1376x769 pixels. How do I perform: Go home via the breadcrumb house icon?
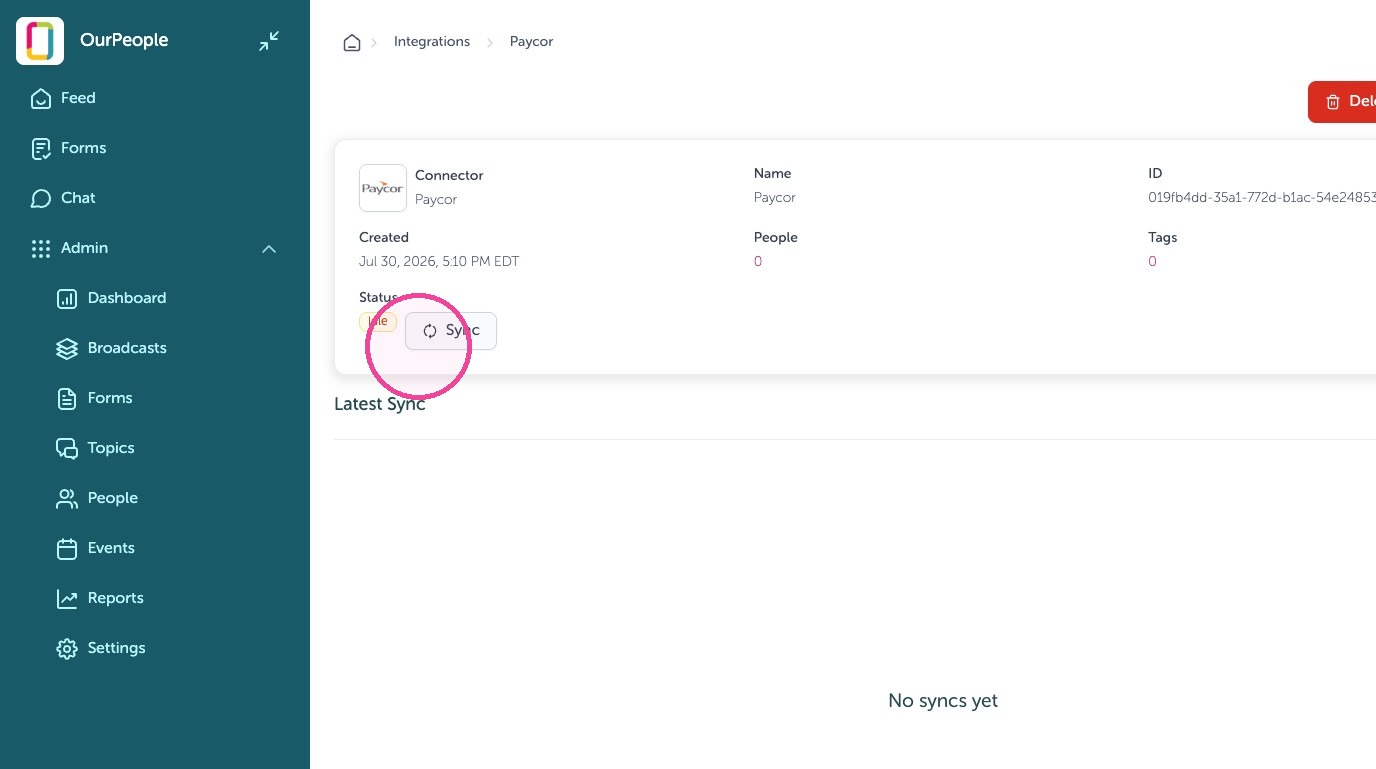coord(352,42)
